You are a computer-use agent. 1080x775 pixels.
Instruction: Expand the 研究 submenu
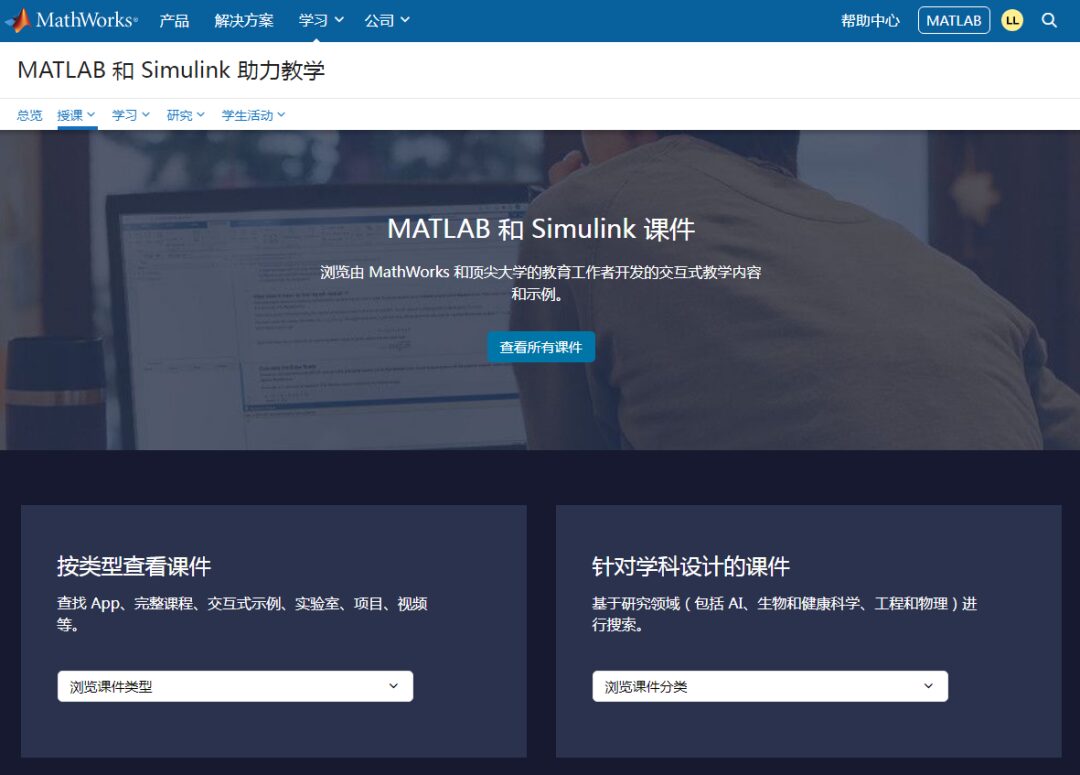point(185,115)
